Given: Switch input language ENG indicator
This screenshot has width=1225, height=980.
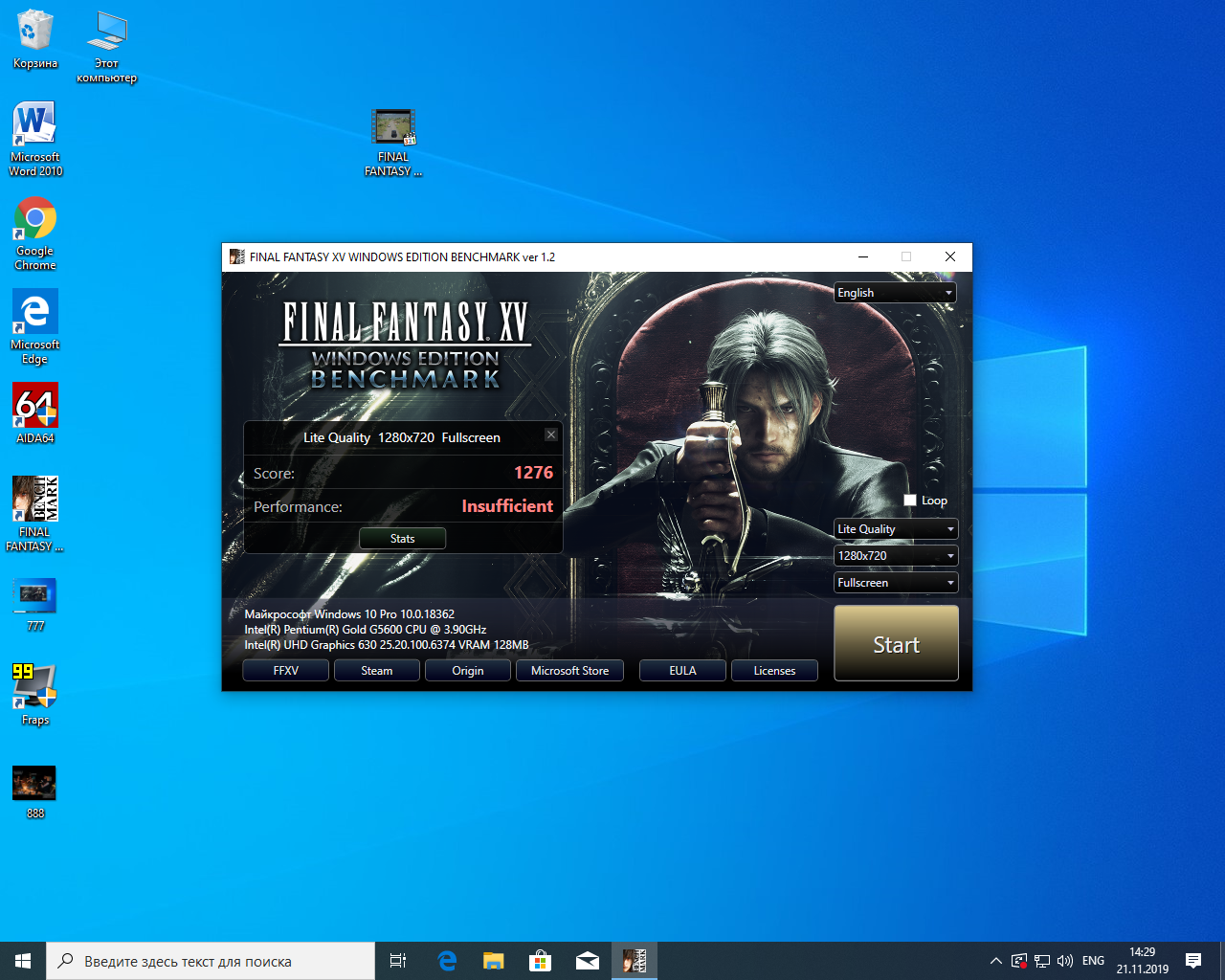Looking at the screenshot, I should point(1093,961).
